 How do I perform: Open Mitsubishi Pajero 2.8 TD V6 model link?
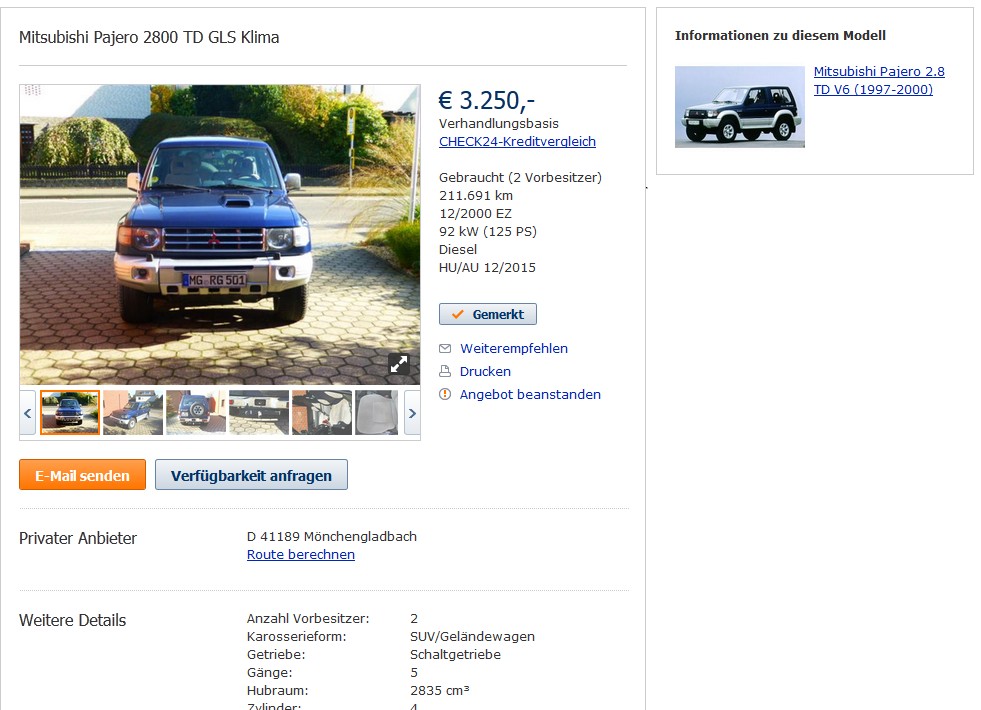879,80
